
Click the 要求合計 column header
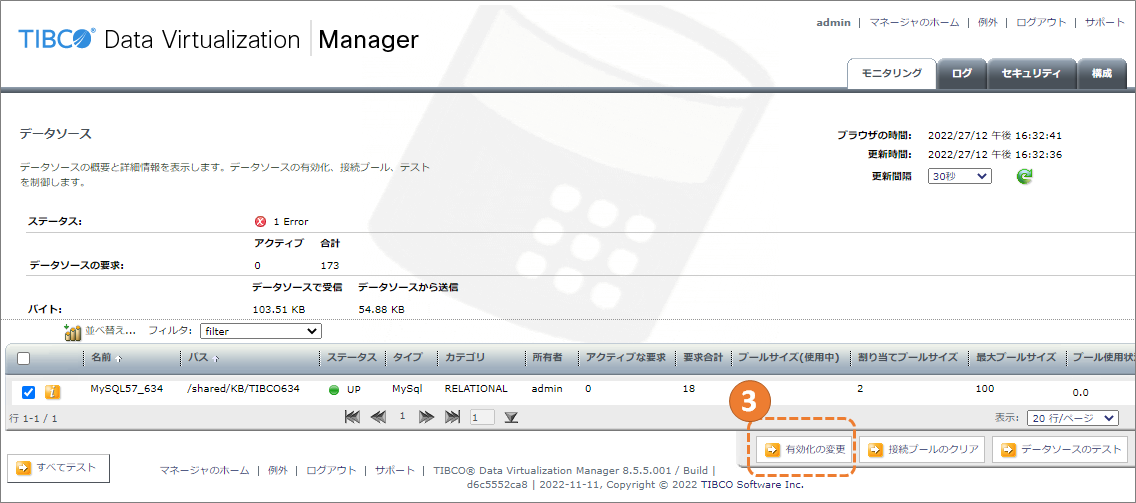(x=703, y=358)
